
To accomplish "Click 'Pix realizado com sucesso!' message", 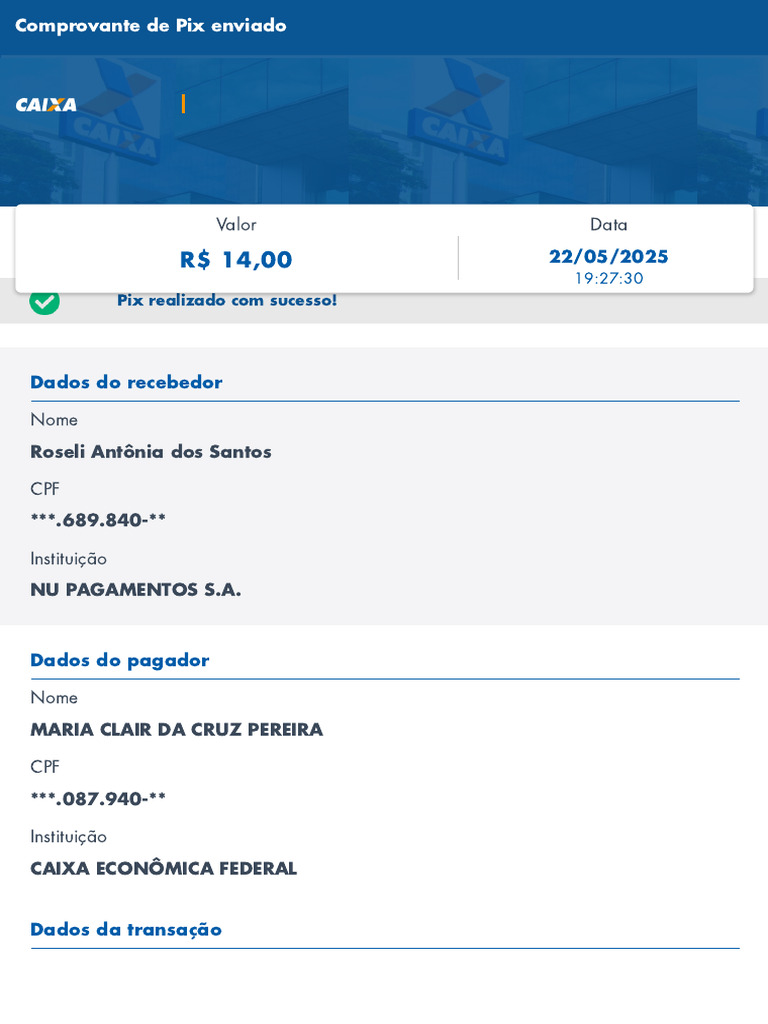I will (x=227, y=300).
